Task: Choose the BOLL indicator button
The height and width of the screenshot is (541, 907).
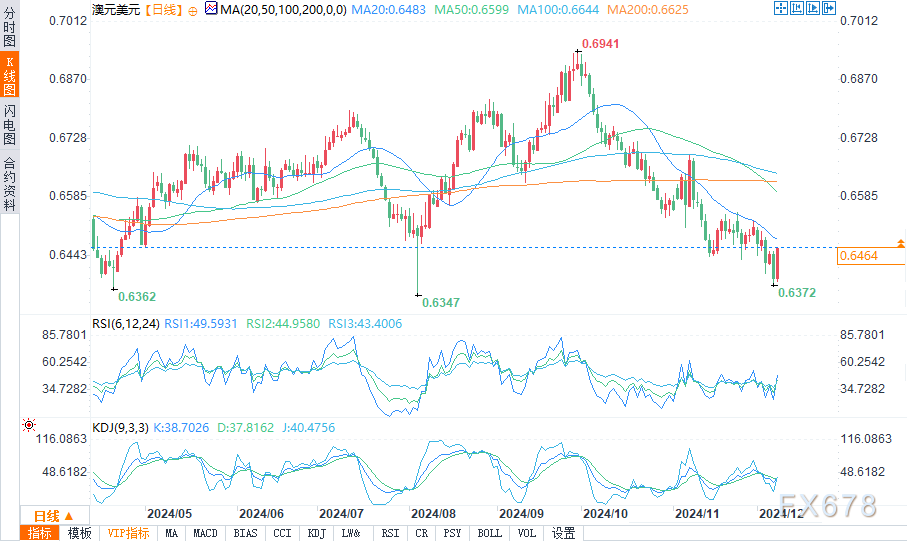Action: pyautogui.click(x=489, y=533)
